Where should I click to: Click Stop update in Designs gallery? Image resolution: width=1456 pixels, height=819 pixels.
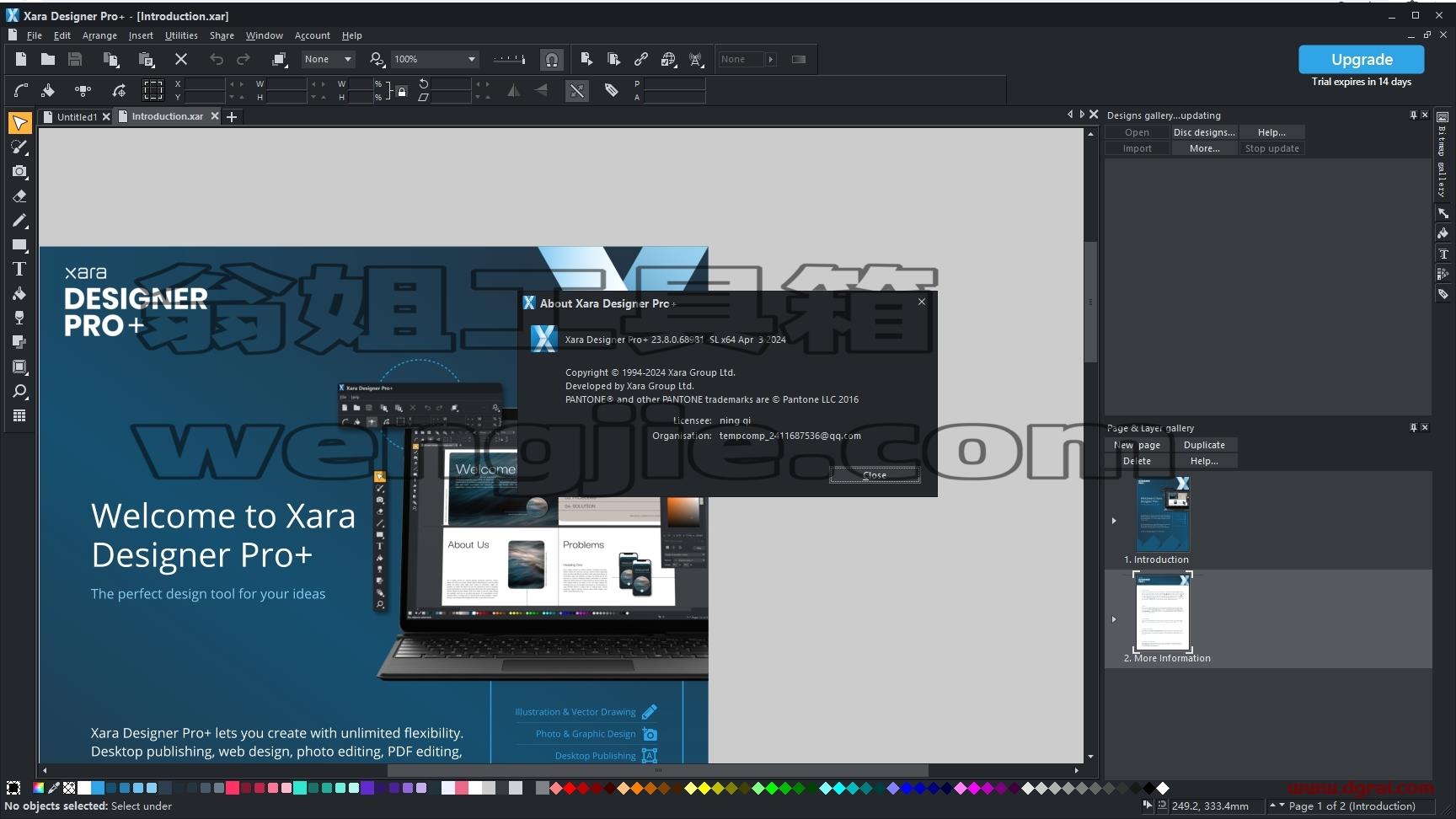pos(1271,148)
